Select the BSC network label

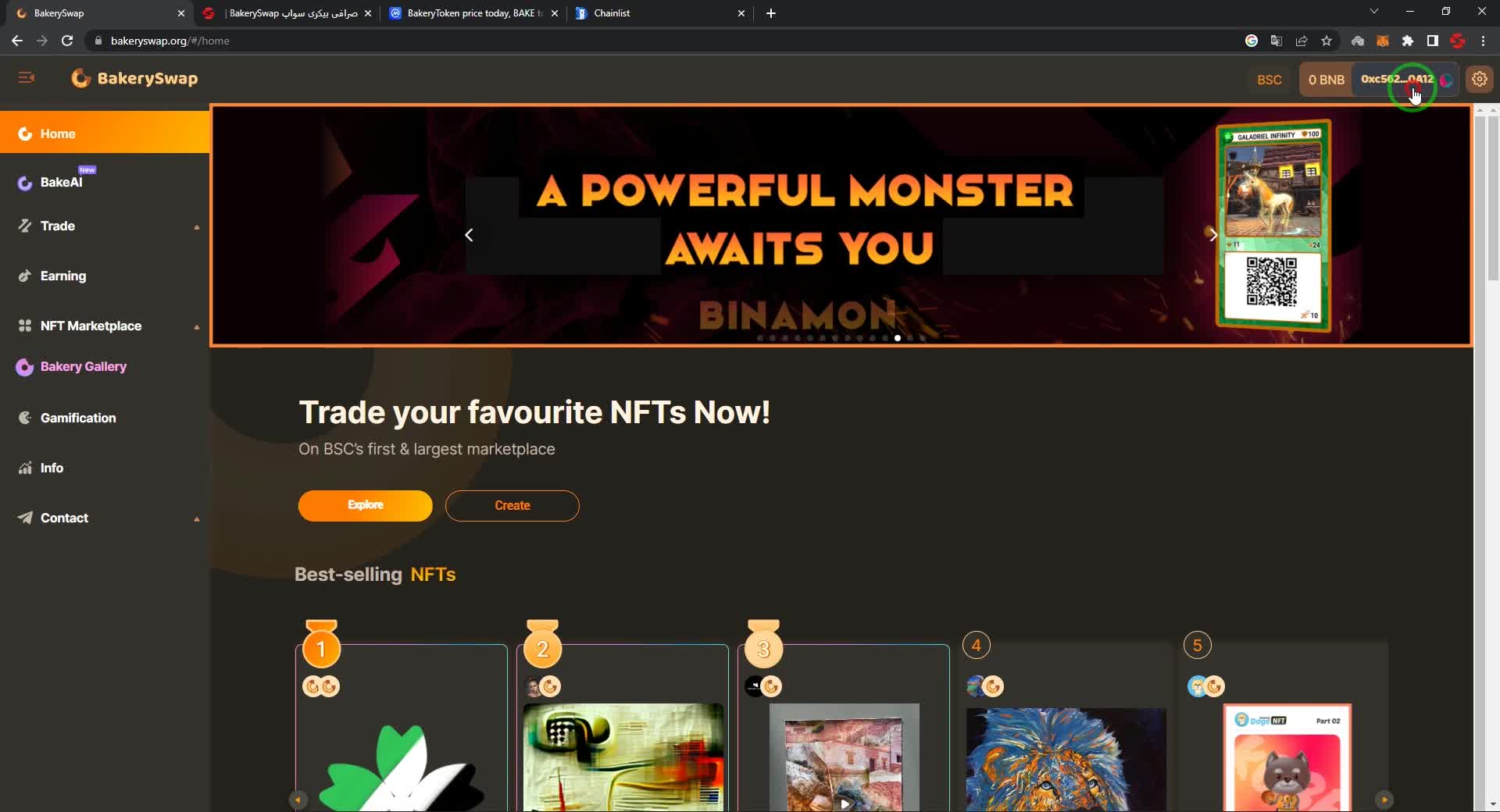[1269, 80]
